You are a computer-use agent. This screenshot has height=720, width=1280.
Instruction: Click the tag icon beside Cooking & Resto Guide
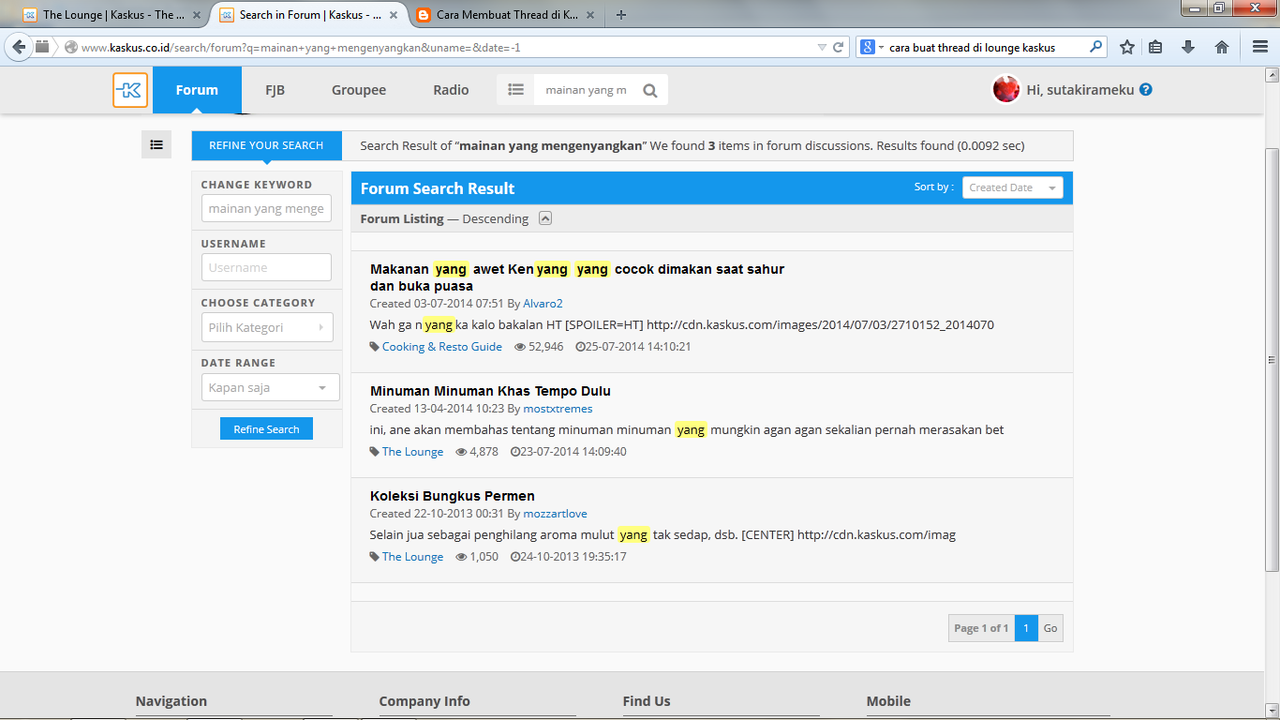pyautogui.click(x=375, y=347)
